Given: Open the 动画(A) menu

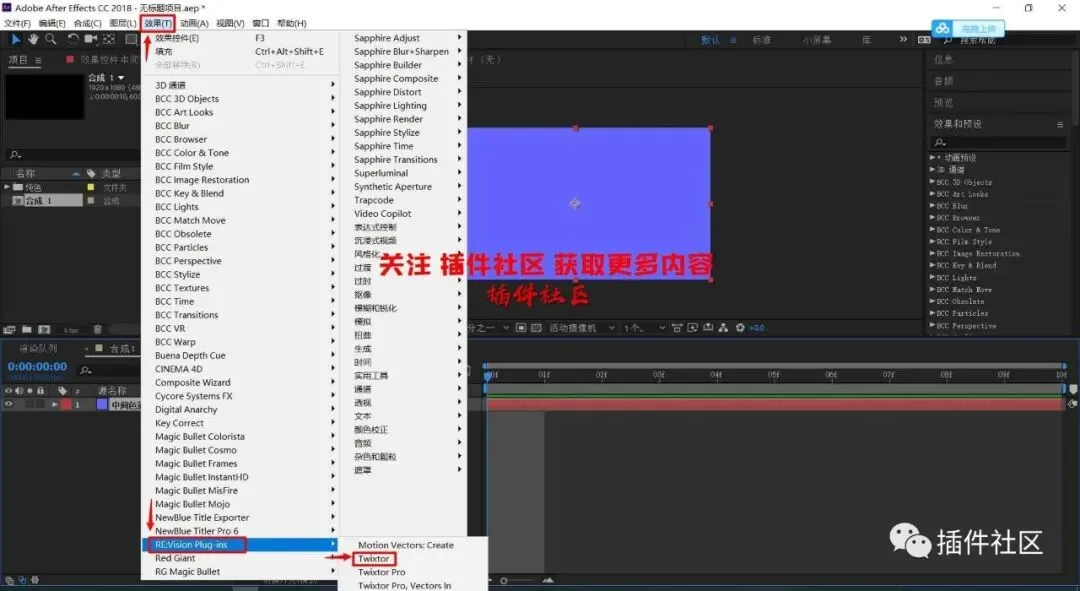Looking at the screenshot, I should [x=194, y=23].
